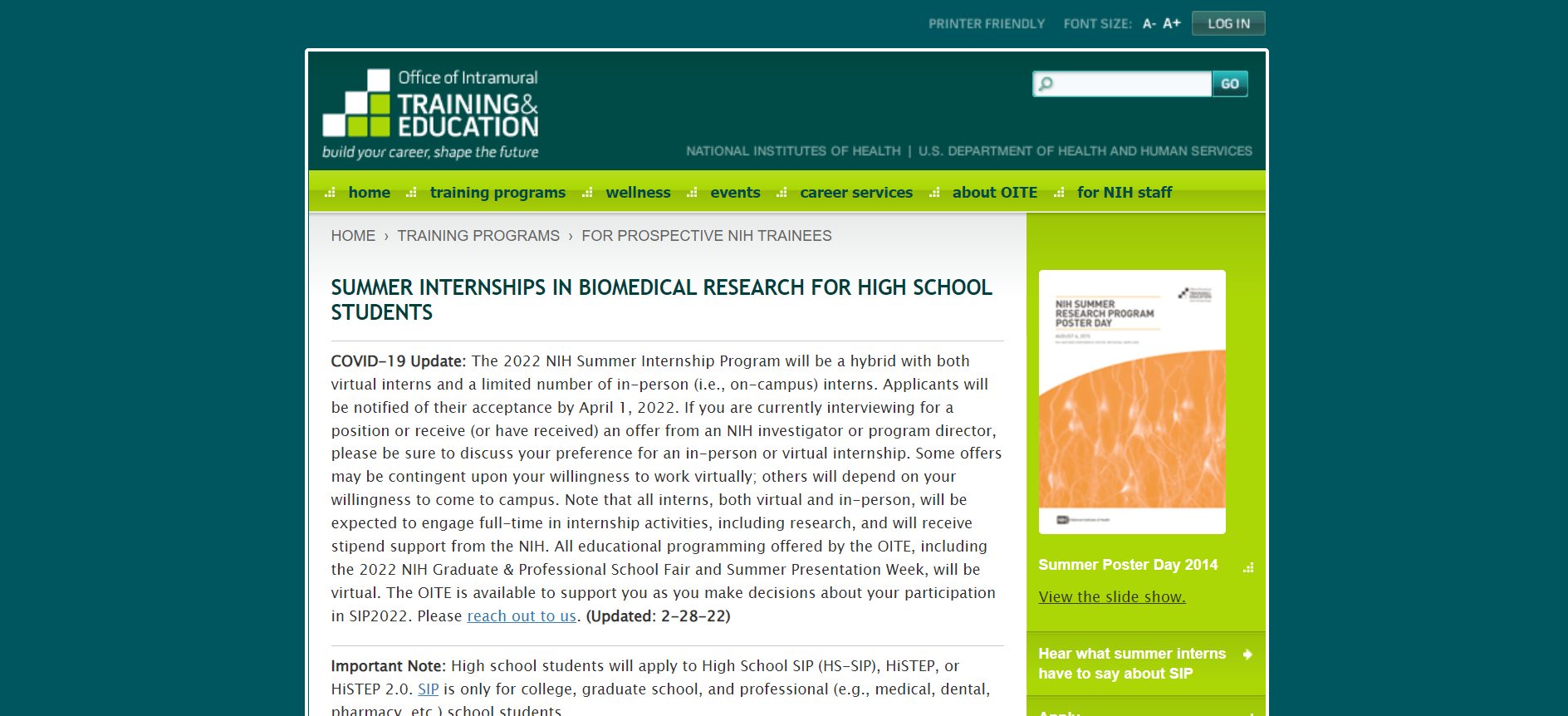Viewport: 1568px width, 716px height.
Task: Click the dots icon beside Summer Poster Day
Action: tap(1247, 567)
